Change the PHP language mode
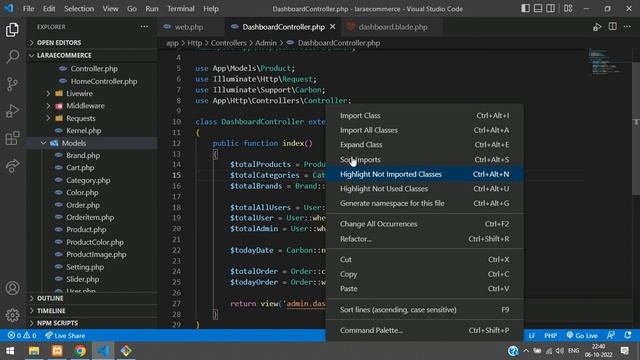The width and height of the screenshot is (640, 360). pos(550,336)
